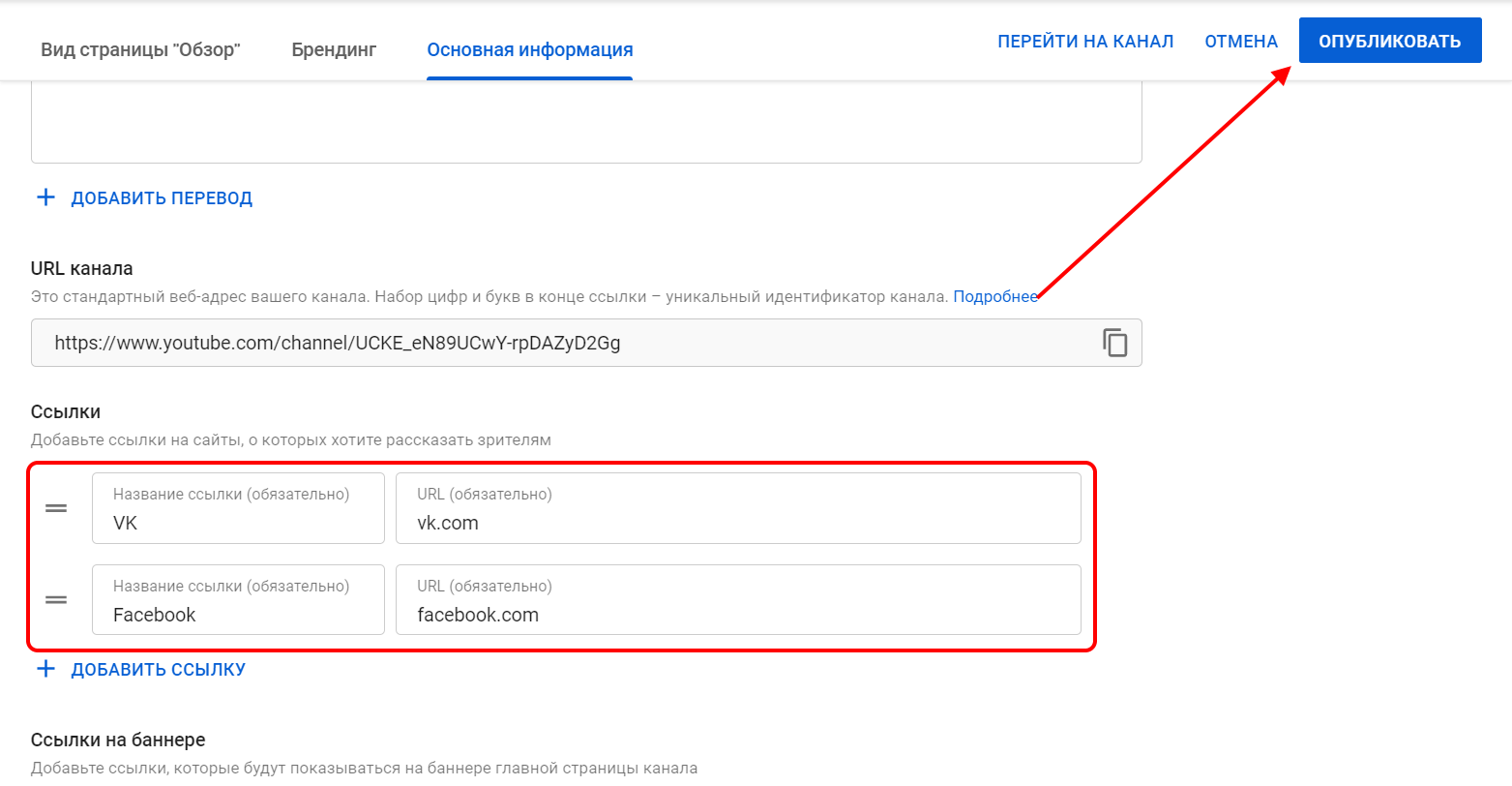Focus the link title field containing Facebook
Image resolution: width=1512 pixels, height=786 pixels.
(x=238, y=615)
